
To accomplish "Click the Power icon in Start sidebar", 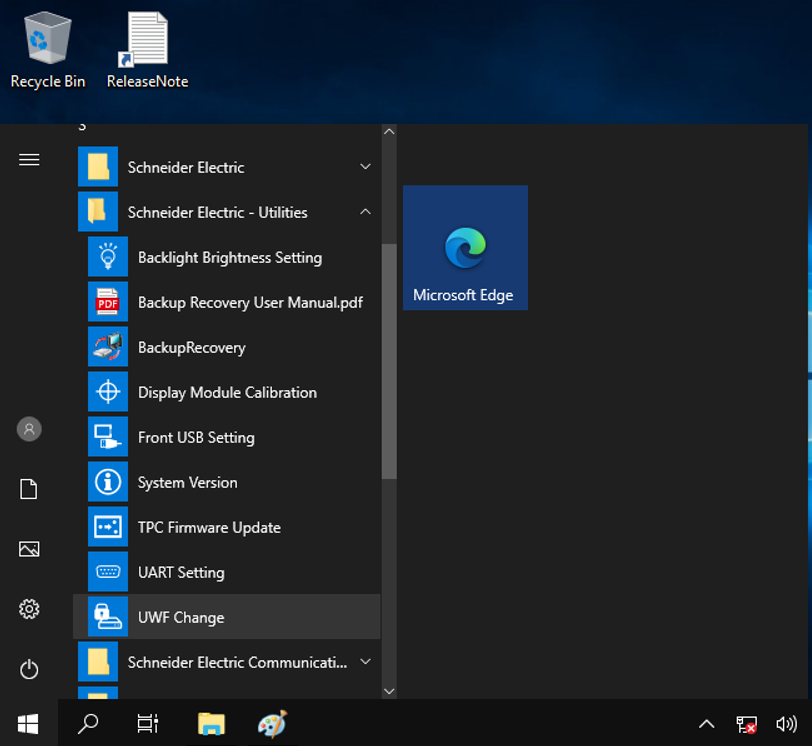I will point(29,669).
